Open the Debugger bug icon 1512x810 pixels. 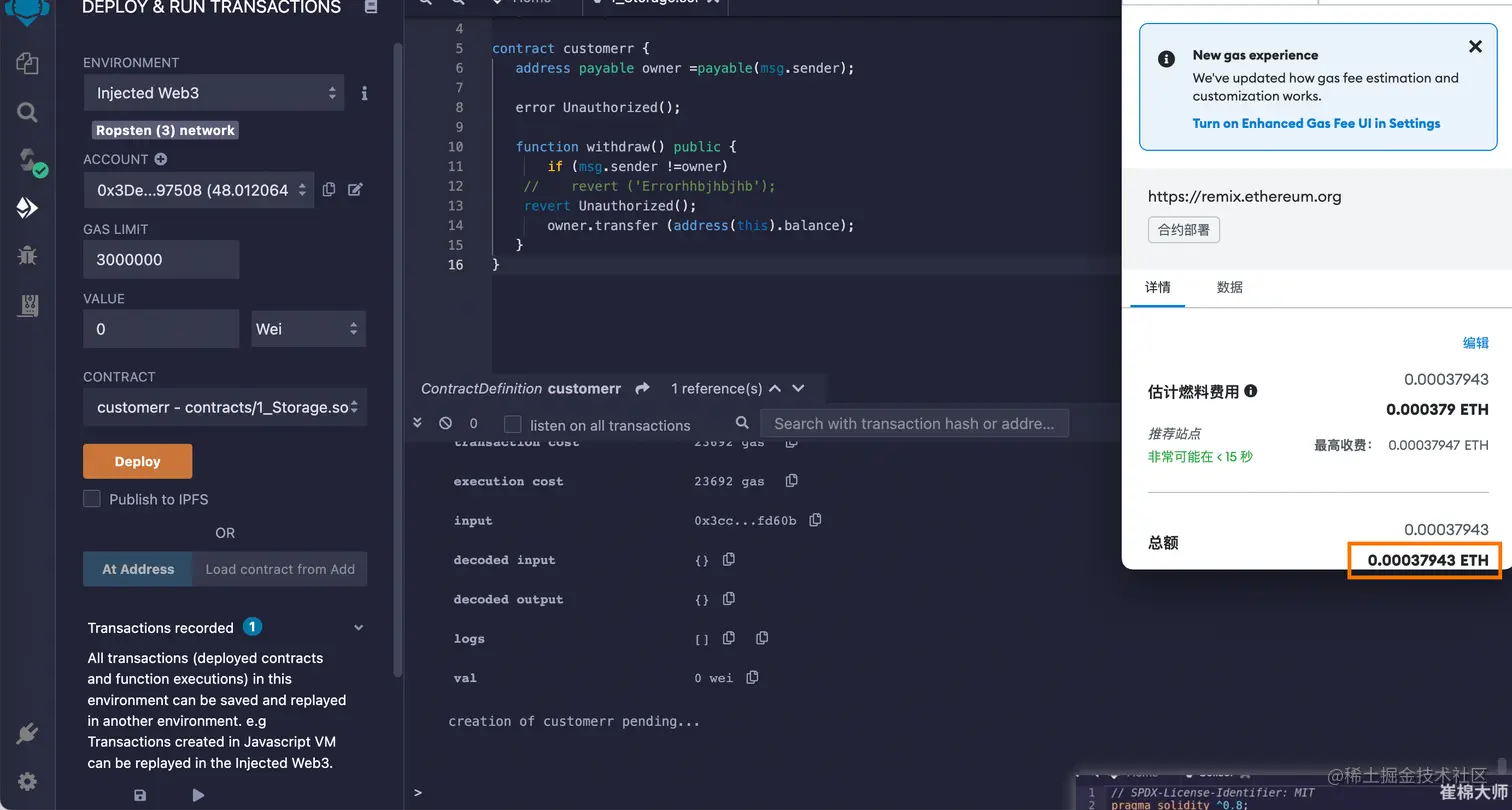click(27, 255)
